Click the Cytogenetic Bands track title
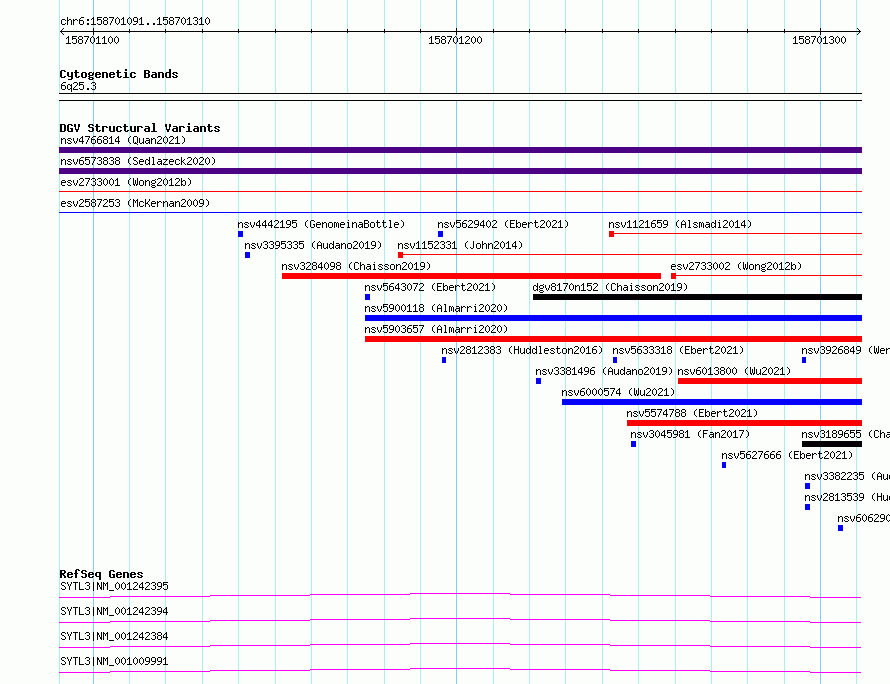This screenshot has height=684, width=890. click(119, 74)
